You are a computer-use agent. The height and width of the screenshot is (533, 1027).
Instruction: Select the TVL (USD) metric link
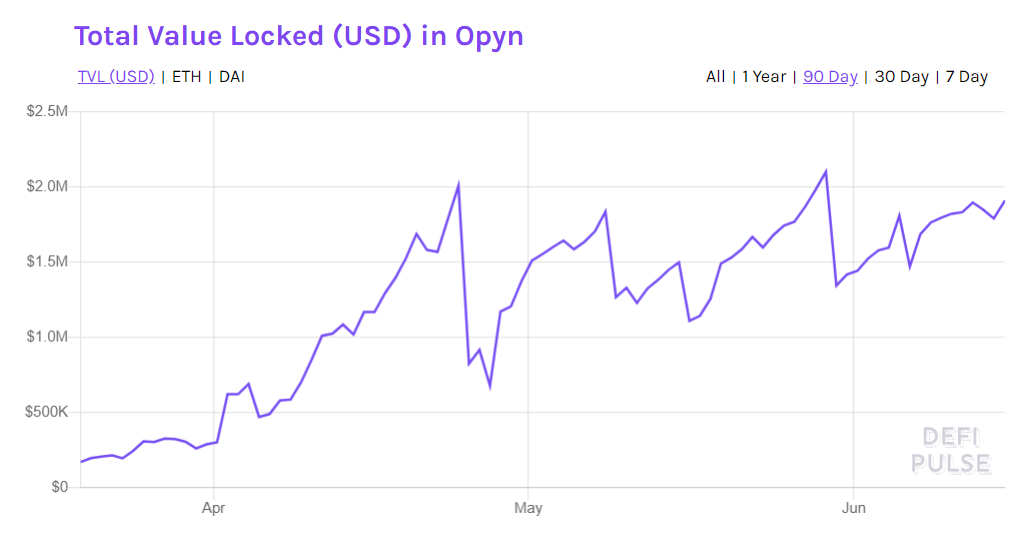(x=116, y=77)
